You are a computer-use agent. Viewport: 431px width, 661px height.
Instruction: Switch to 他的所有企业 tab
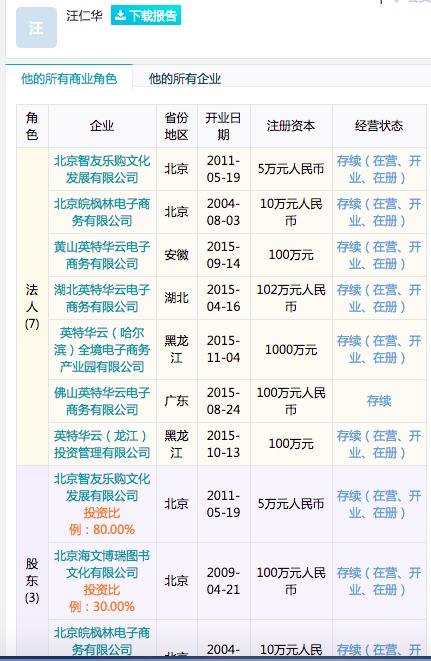coord(185,79)
